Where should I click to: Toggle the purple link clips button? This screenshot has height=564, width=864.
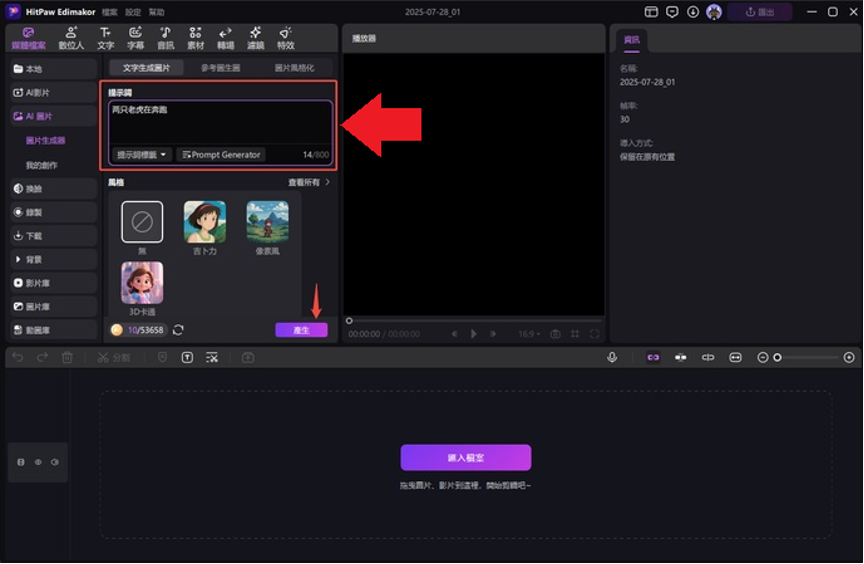pos(653,357)
